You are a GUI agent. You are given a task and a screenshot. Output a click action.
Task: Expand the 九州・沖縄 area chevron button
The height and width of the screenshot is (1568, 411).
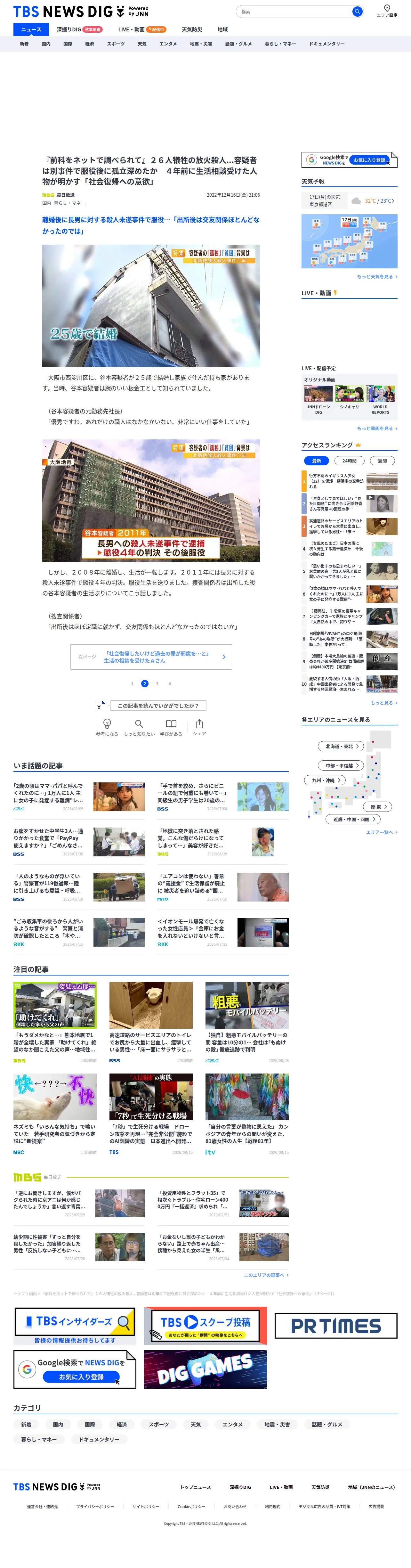(325, 780)
